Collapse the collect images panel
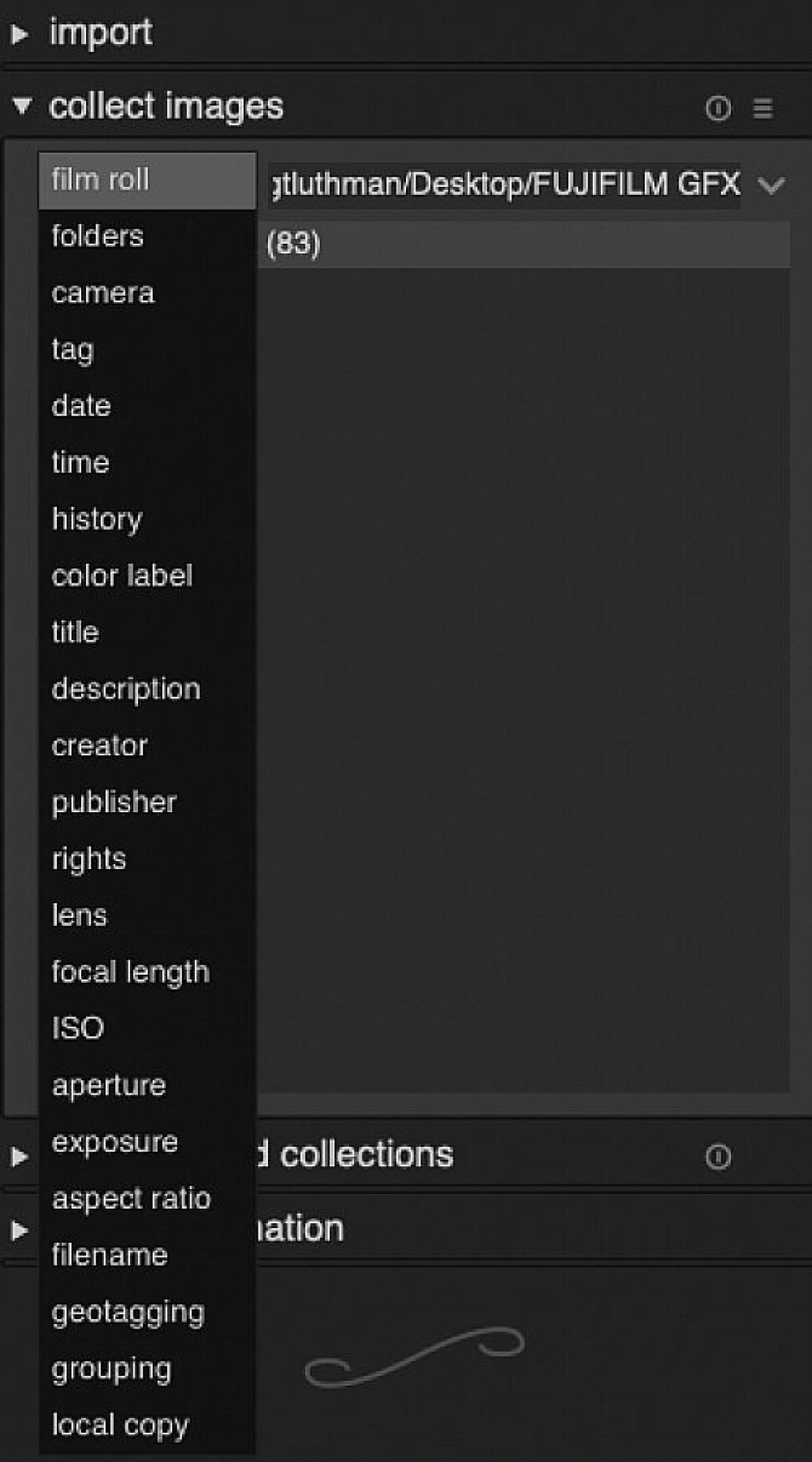The height and width of the screenshot is (1462, 812). coord(22,106)
